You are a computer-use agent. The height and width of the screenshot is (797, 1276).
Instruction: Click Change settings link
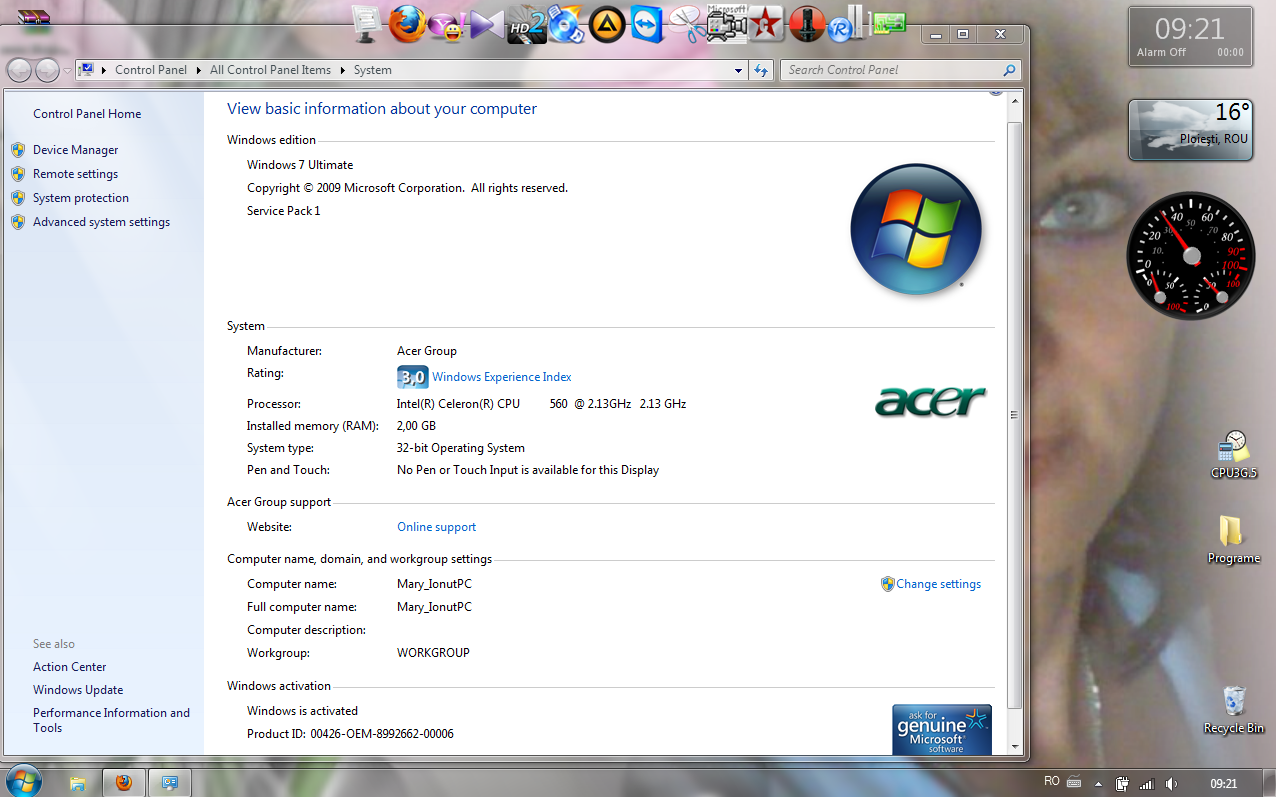(938, 584)
